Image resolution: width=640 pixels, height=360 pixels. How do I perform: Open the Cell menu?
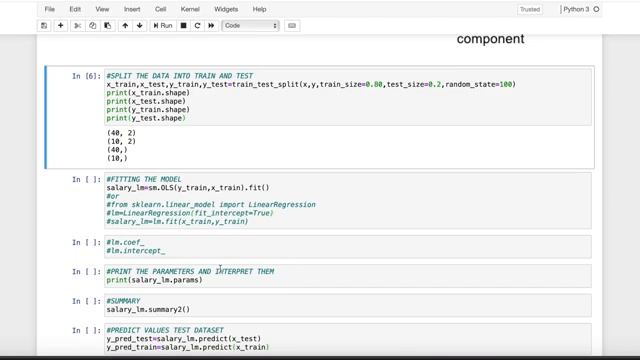pyautogui.click(x=160, y=9)
